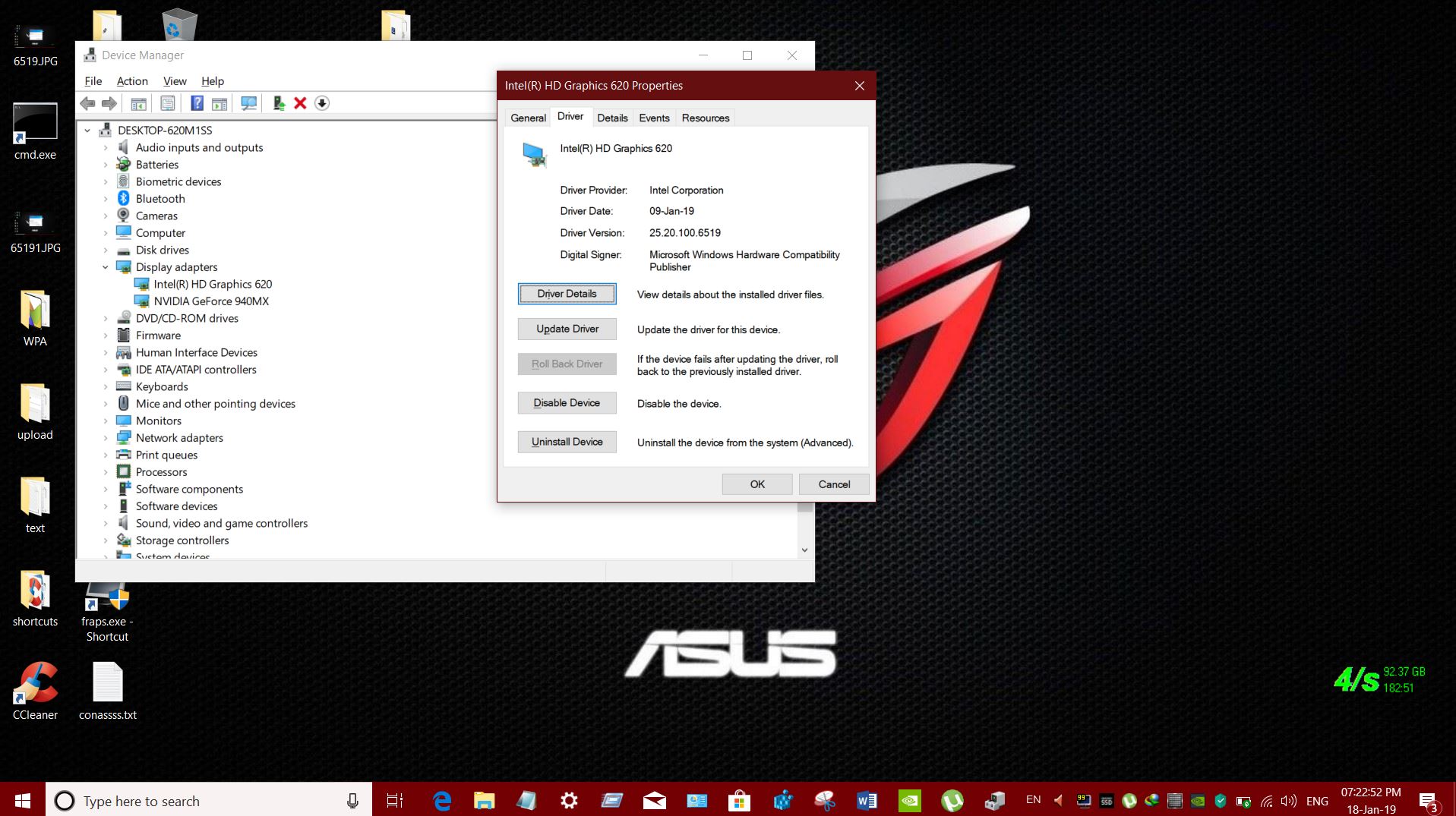Open the Action menu in Device Manager
Viewport: 1456px width, 816px height.
click(x=132, y=81)
